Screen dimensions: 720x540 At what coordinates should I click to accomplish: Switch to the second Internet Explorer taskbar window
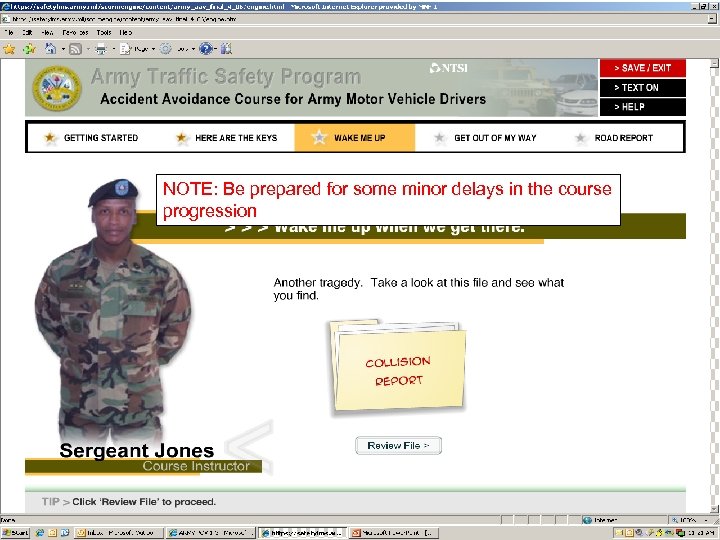pos(303,533)
